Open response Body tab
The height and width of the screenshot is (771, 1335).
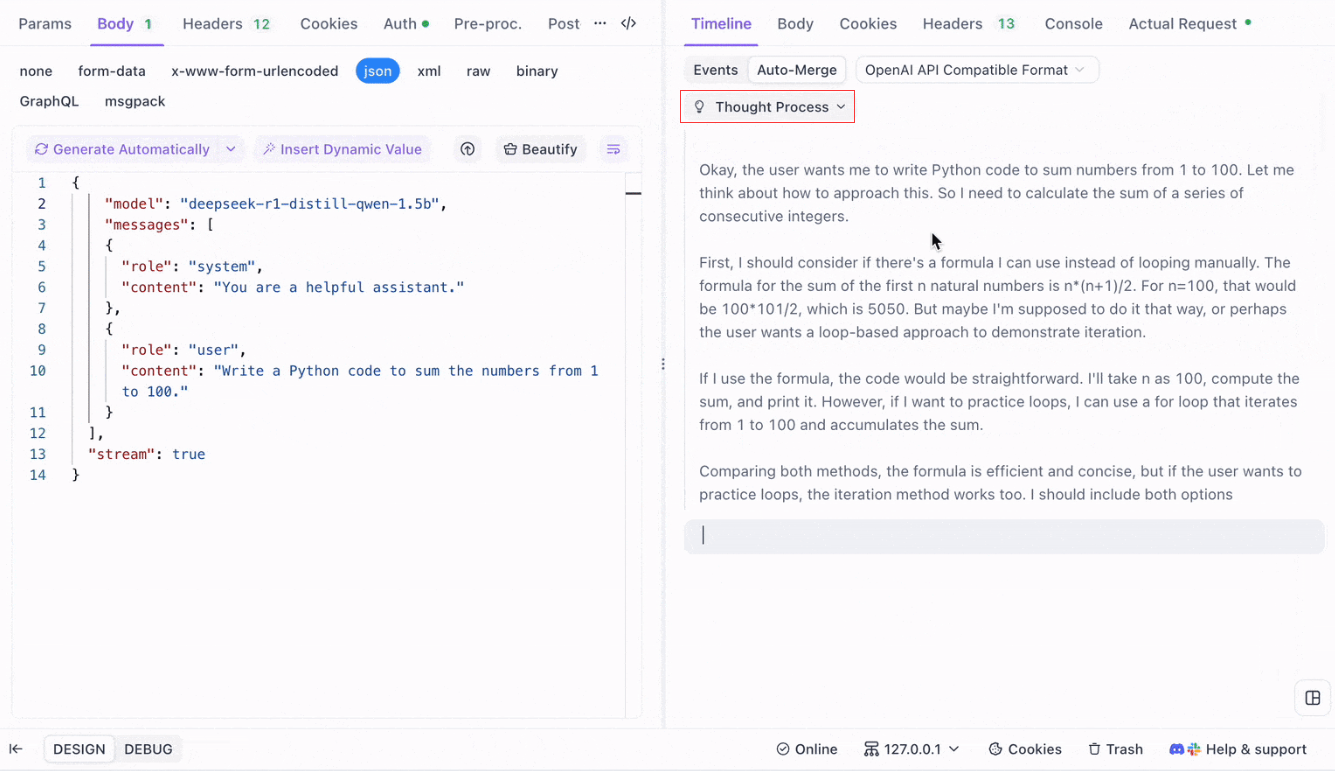pos(795,23)
